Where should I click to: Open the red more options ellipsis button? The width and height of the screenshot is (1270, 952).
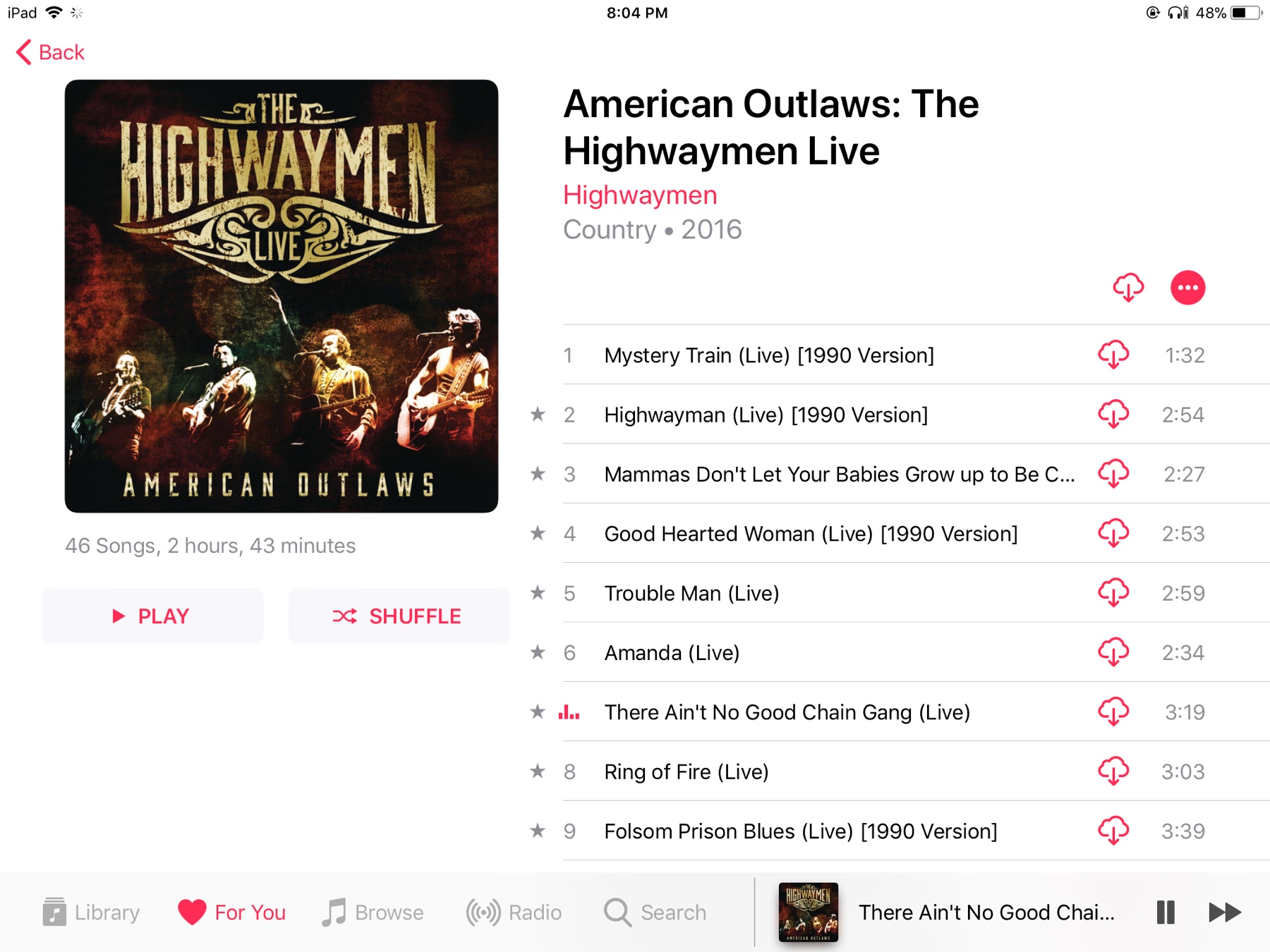coord(1187,288)
